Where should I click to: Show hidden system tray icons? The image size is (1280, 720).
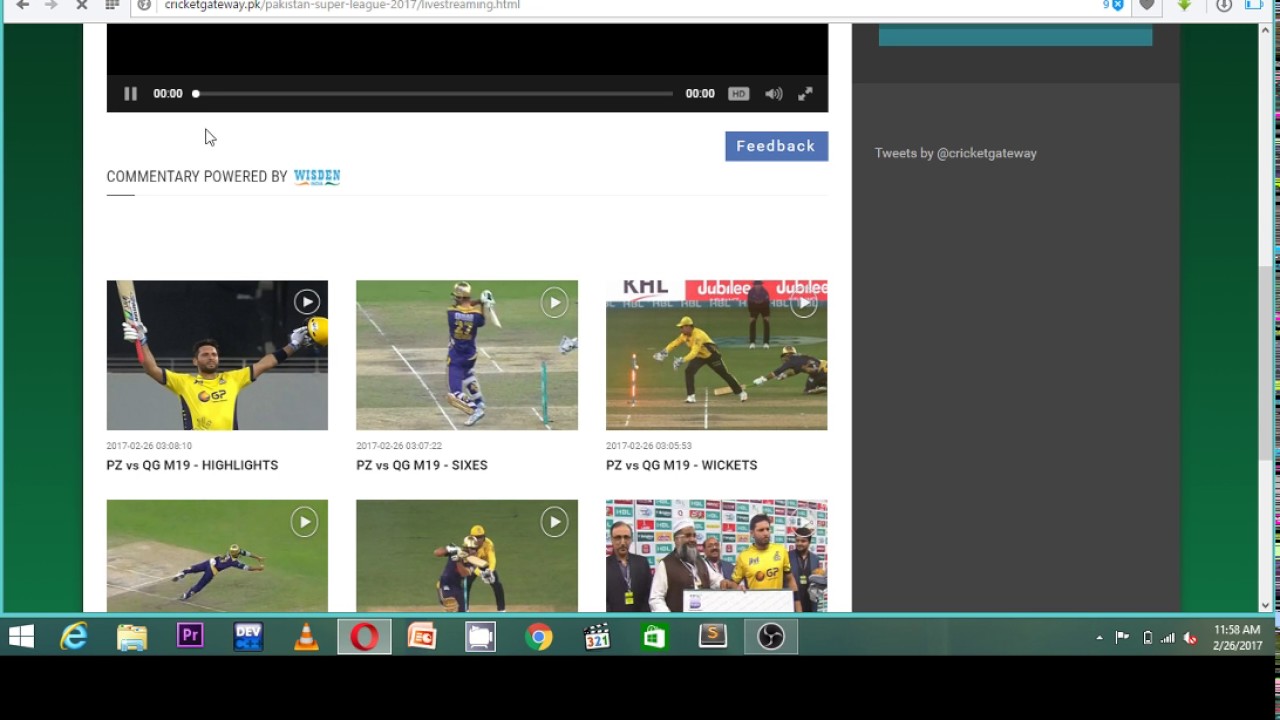1099,638
